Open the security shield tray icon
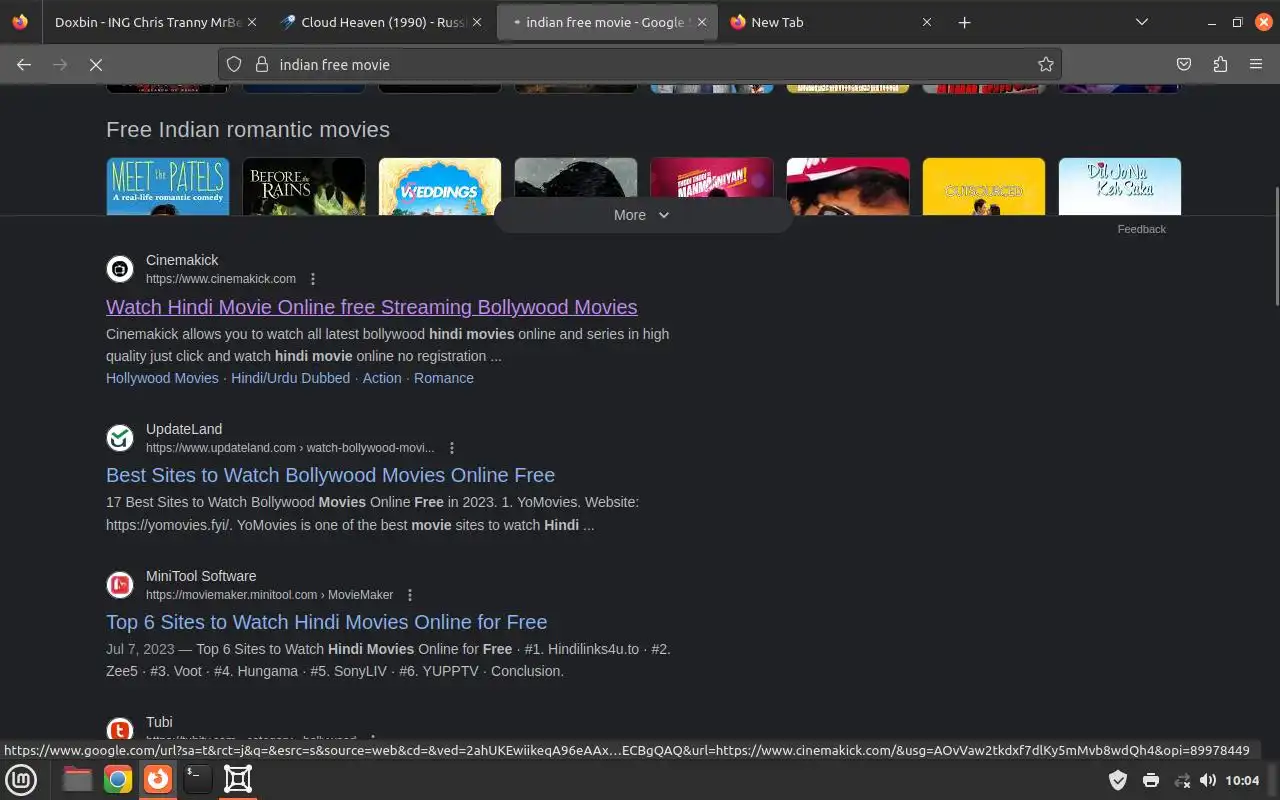1280x800 pixels. [x=1118, y=780]
